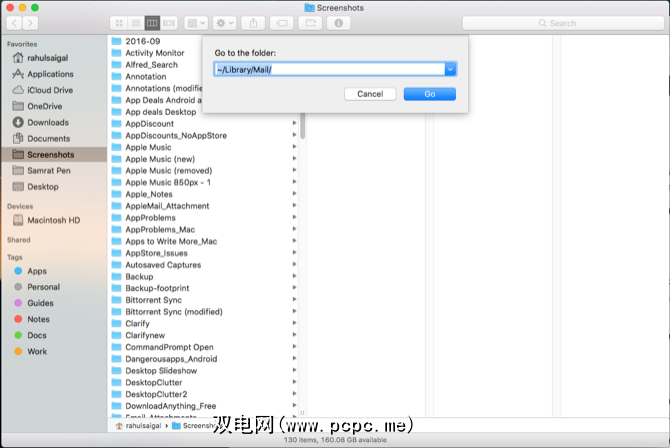
Task: Open Desktop in sidebar
Action: (x=42, y=187)
